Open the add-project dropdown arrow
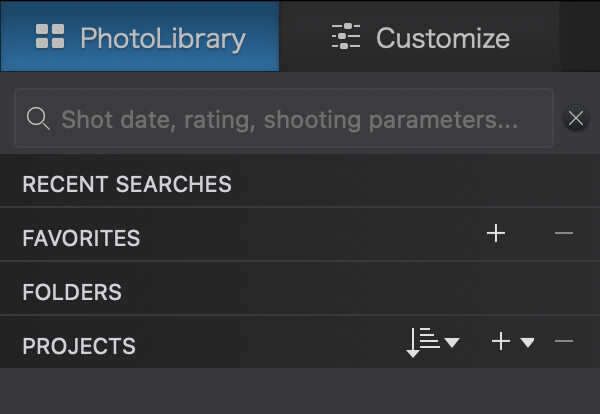This screenshot has height=414, width=600. coord(527,343)
